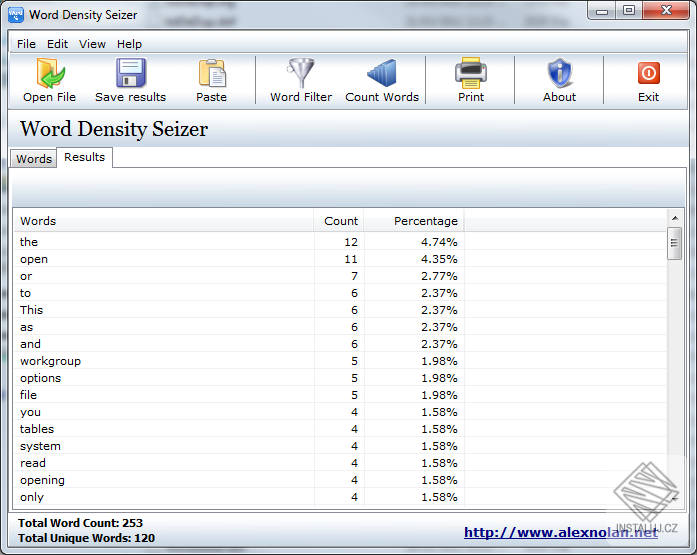Minimize the Word Density Seizer window
The image size is (697, 555).
click(x=602, y=11)
